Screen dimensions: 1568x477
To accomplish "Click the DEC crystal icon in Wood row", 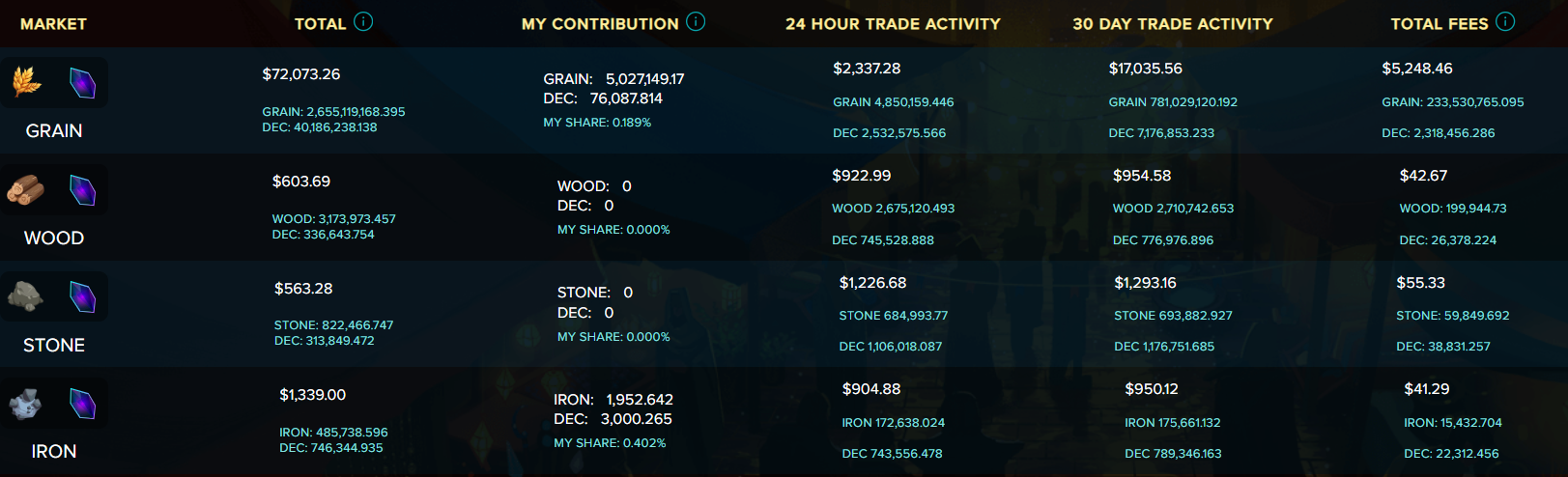I will (x=83, y=190).
